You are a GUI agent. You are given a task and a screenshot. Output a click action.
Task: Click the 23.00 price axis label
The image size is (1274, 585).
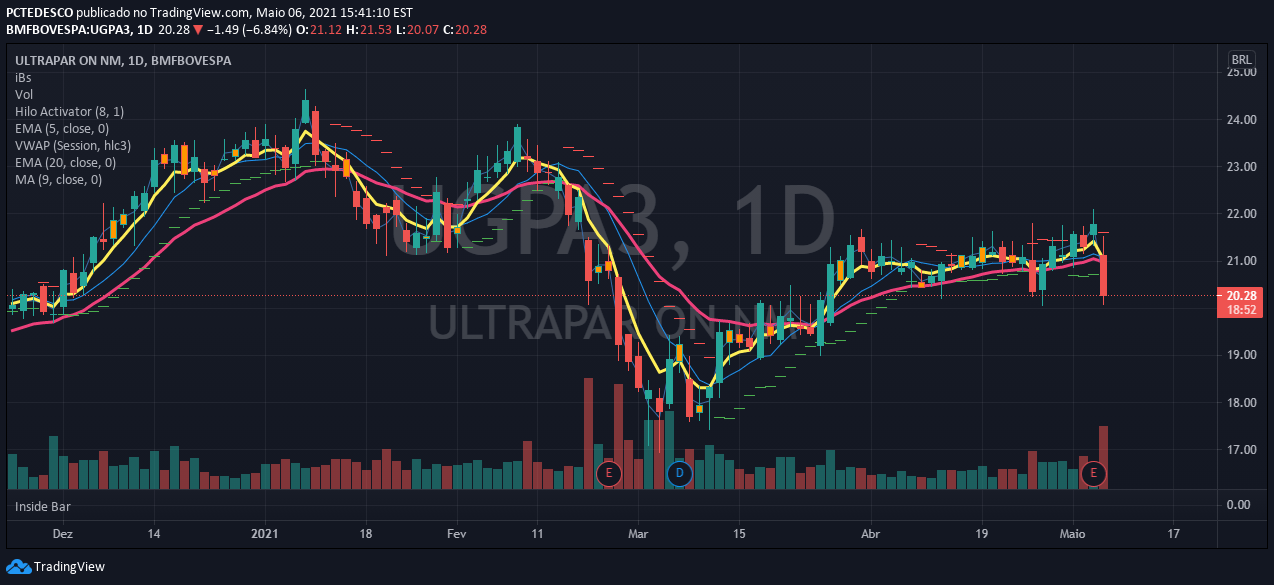click(x=1241, y=167)
